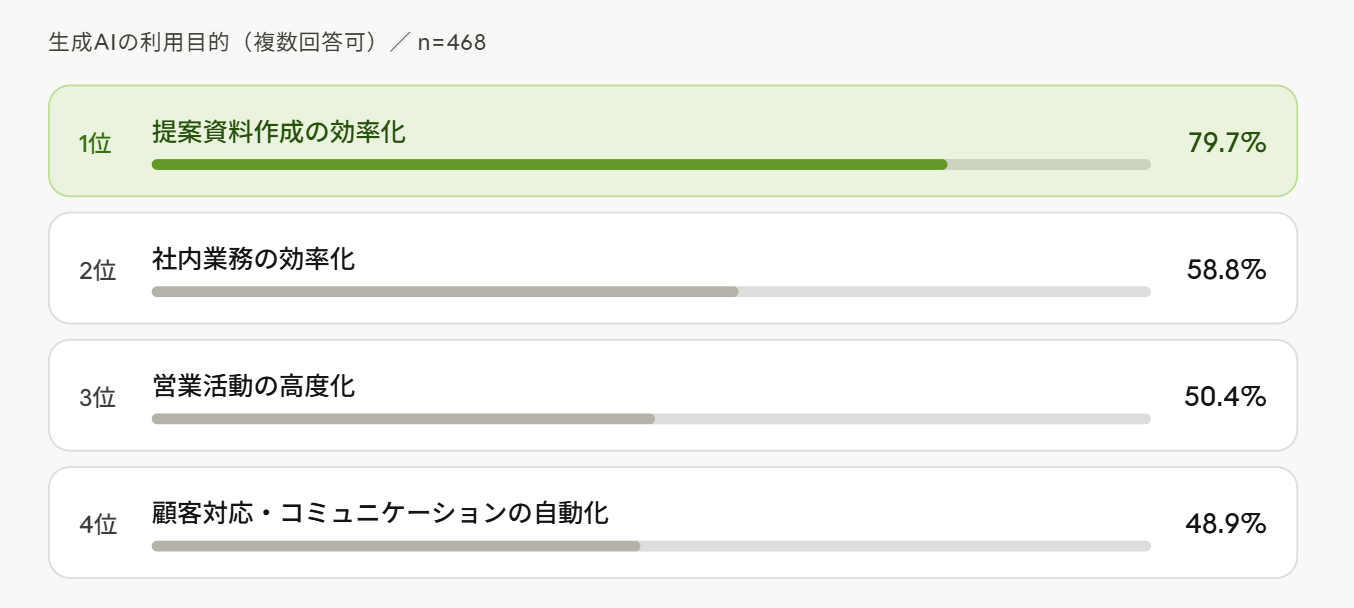Click the 社内業務の効率化 label
1354x608 pixels.
tap(254, 259)
